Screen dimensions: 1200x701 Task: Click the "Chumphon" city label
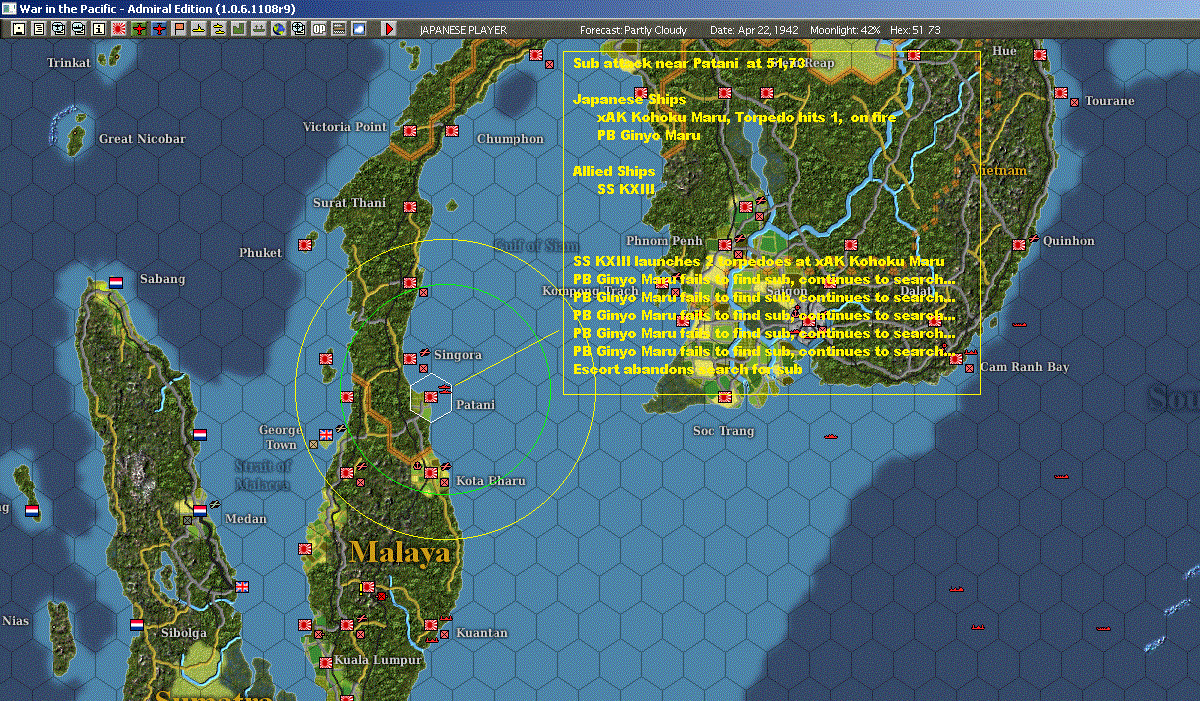click(x=510, y=139)
